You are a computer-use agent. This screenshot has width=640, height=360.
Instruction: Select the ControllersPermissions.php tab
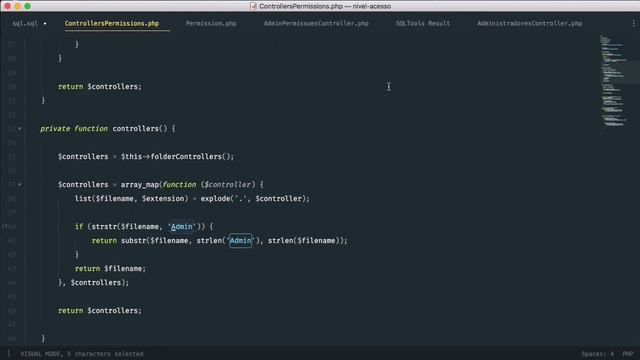coord(112,24)
